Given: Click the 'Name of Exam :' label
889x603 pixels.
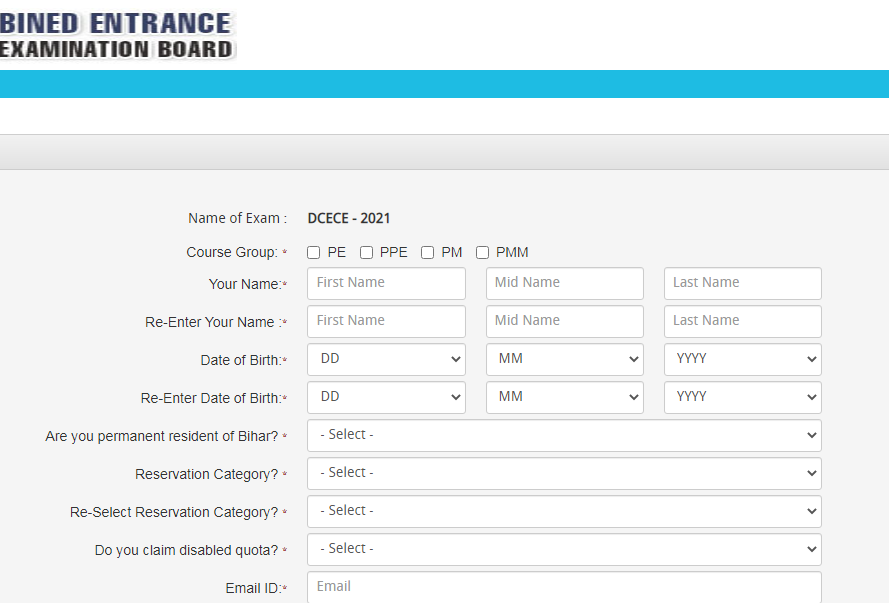Looking at the screenshot, I should [x=238, y=218].
